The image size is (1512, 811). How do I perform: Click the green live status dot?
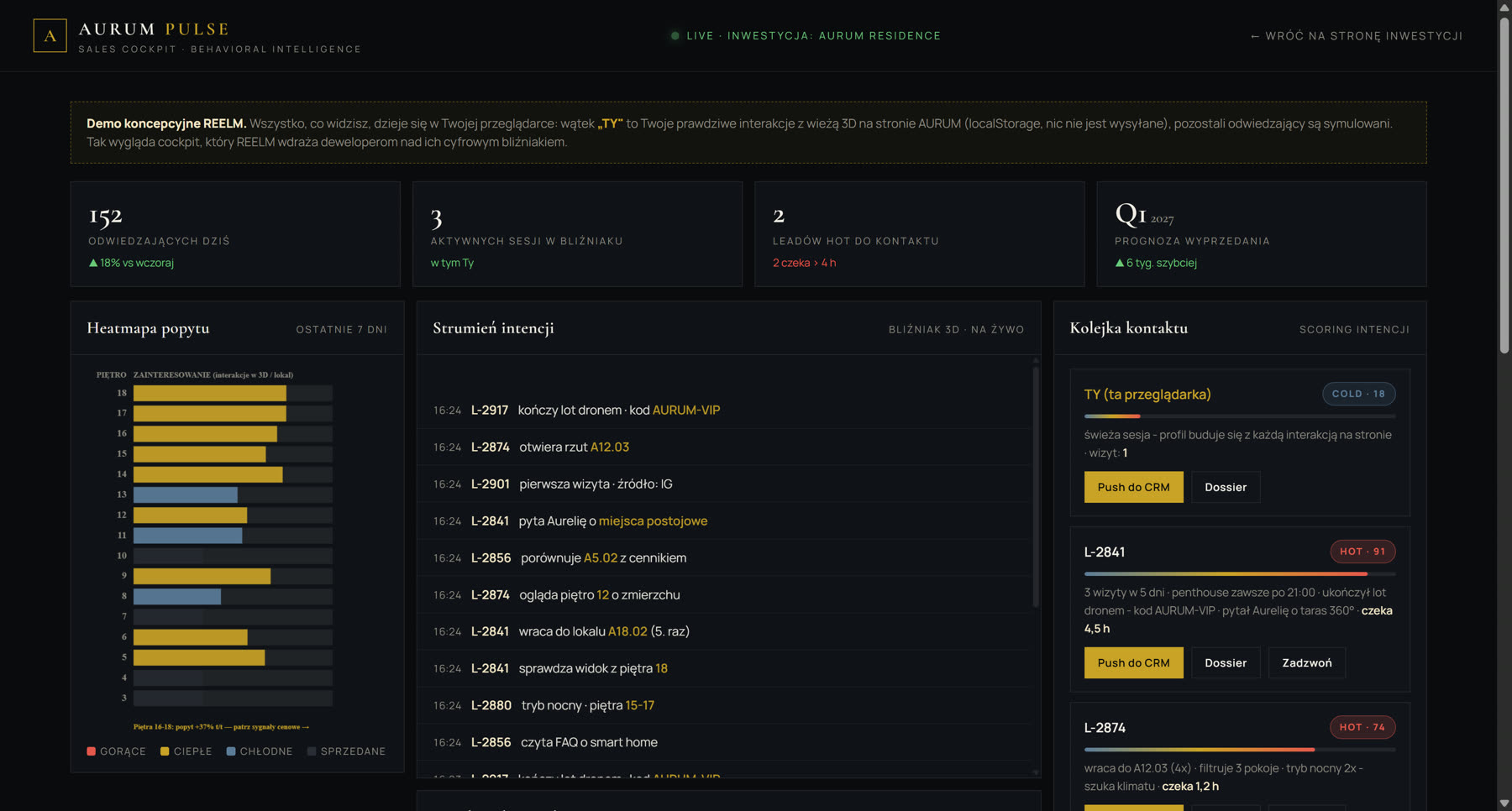click(675, 36)
